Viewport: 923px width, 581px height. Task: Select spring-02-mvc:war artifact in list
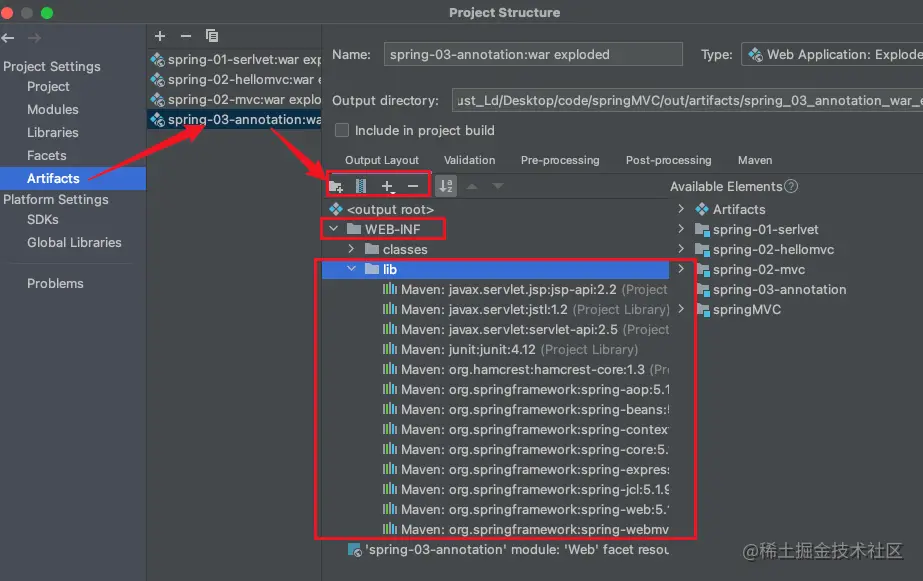click(235, 99)
